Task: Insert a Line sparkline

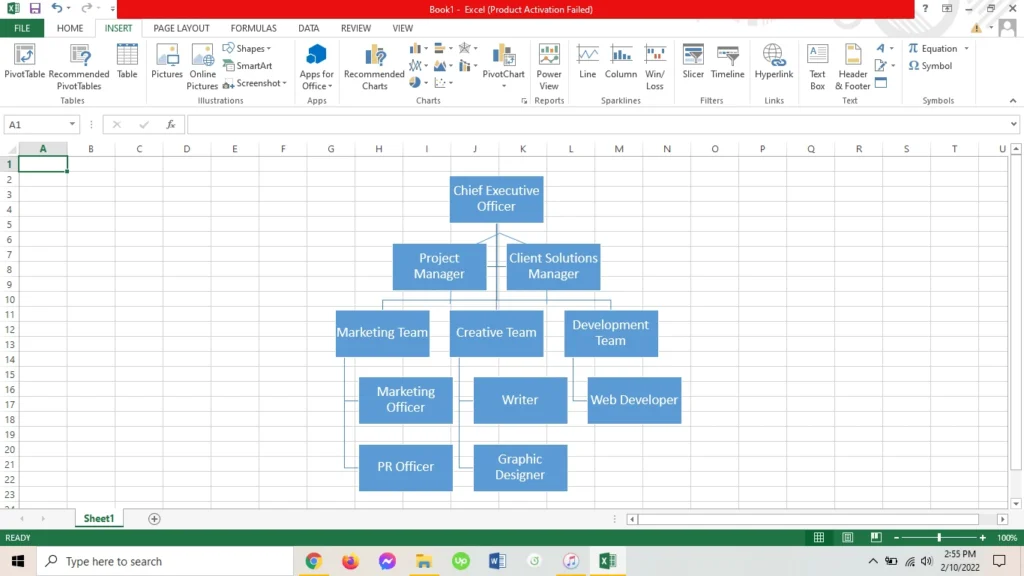Action: pyautogui.click(x=587, y=62)
